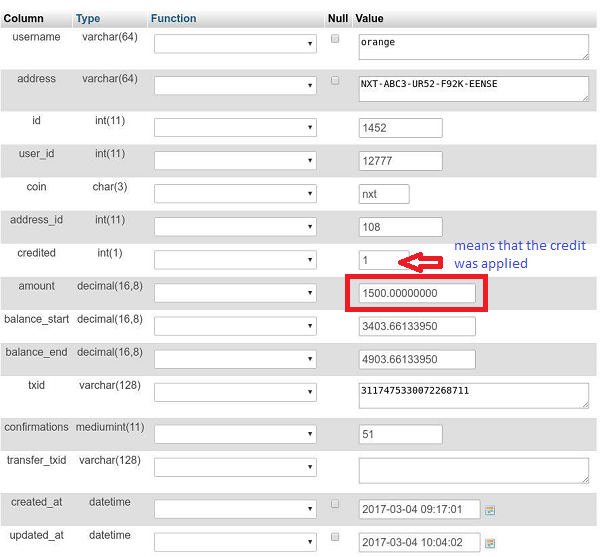Toggle Null checkbox for username row
This screenshot has width=600, height=557.
[335, 38]
